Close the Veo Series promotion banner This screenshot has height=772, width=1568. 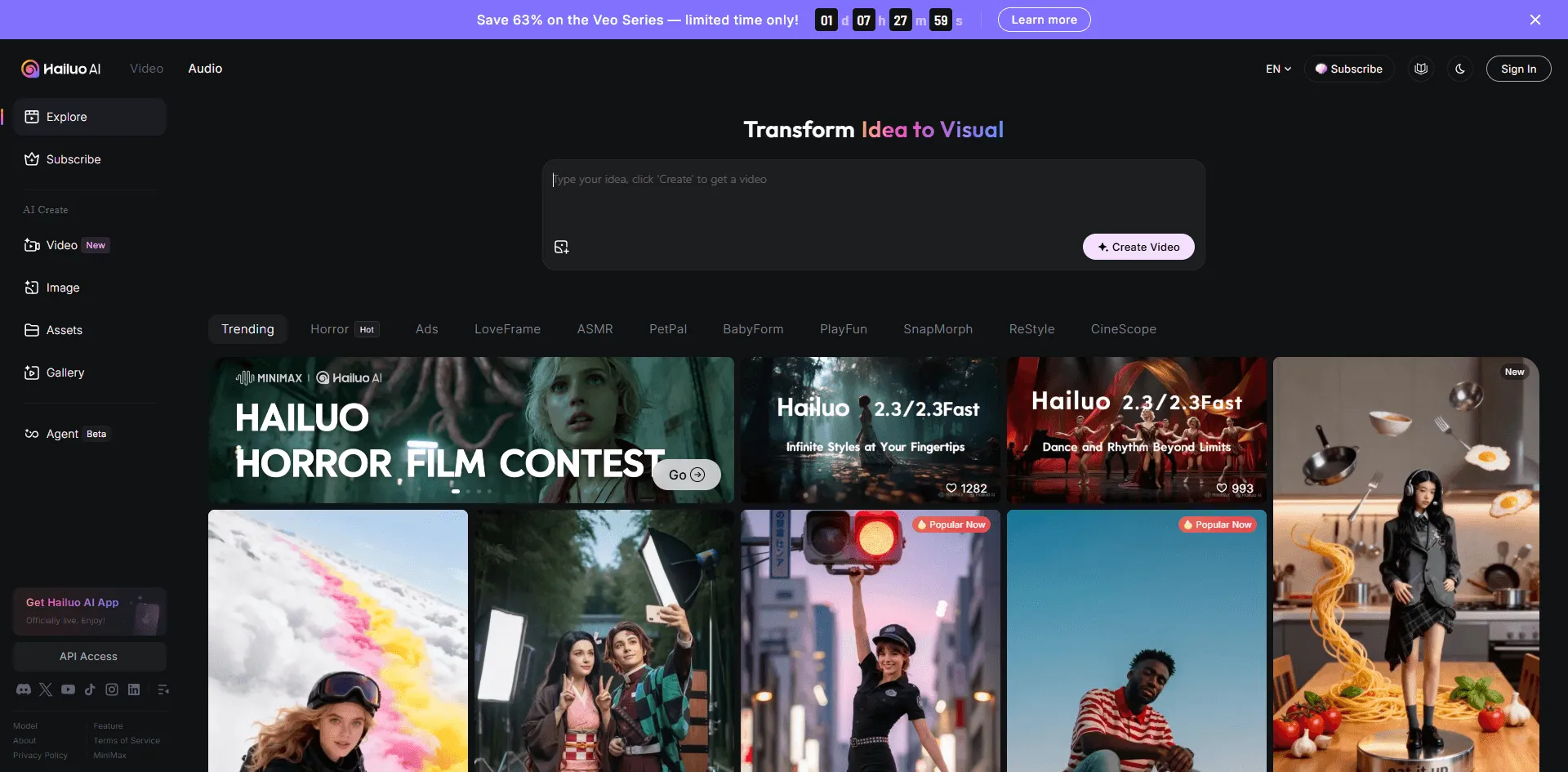point(1535,20)
